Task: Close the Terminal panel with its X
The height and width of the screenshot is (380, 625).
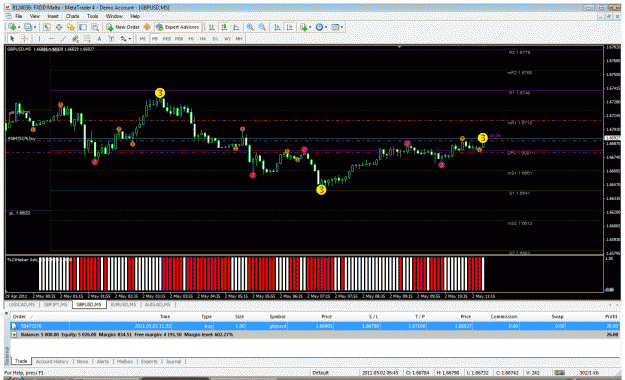Action: (6, 314)
